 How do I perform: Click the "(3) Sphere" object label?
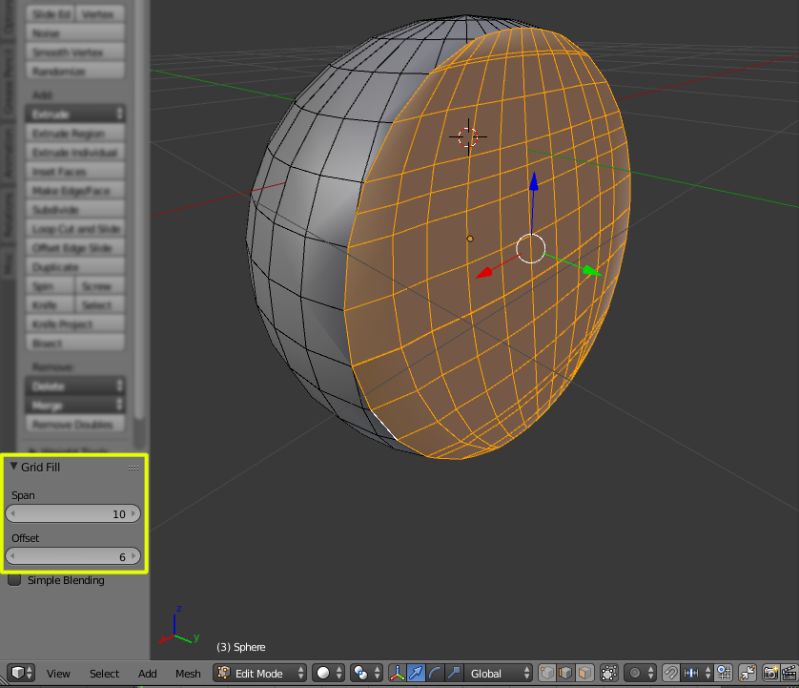tap(241, 647)
